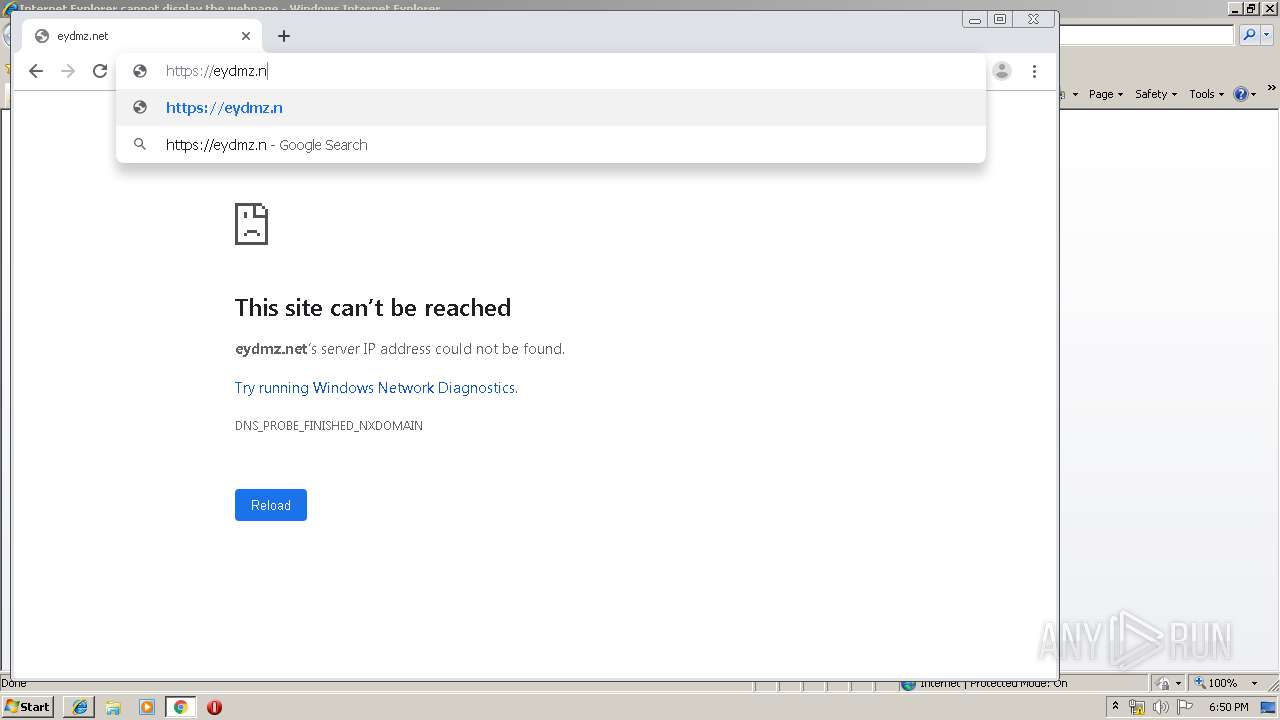Viewport: 1280px width, 720px height.
Task: Reload the page via the toolbar refresh icon
Action: 100,71
